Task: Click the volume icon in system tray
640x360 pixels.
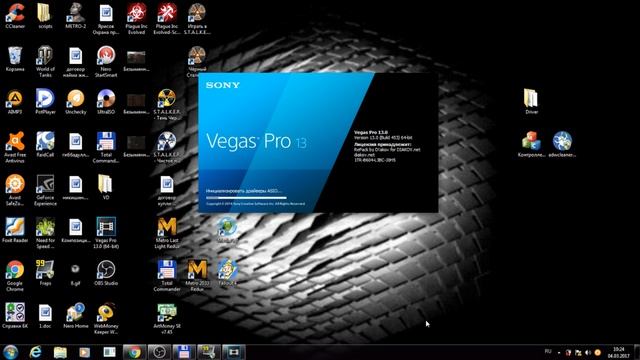Action: (588, 353)
